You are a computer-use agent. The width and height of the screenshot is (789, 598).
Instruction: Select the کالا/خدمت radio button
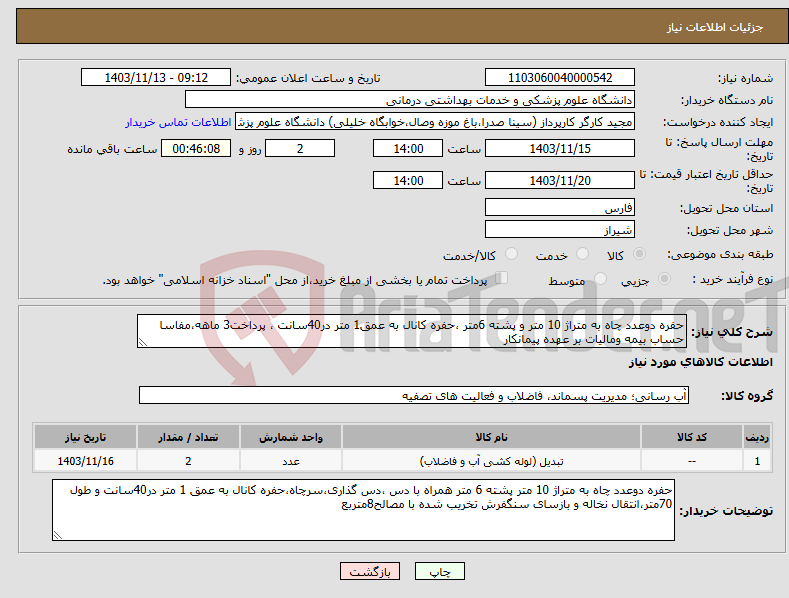point(511,254)
